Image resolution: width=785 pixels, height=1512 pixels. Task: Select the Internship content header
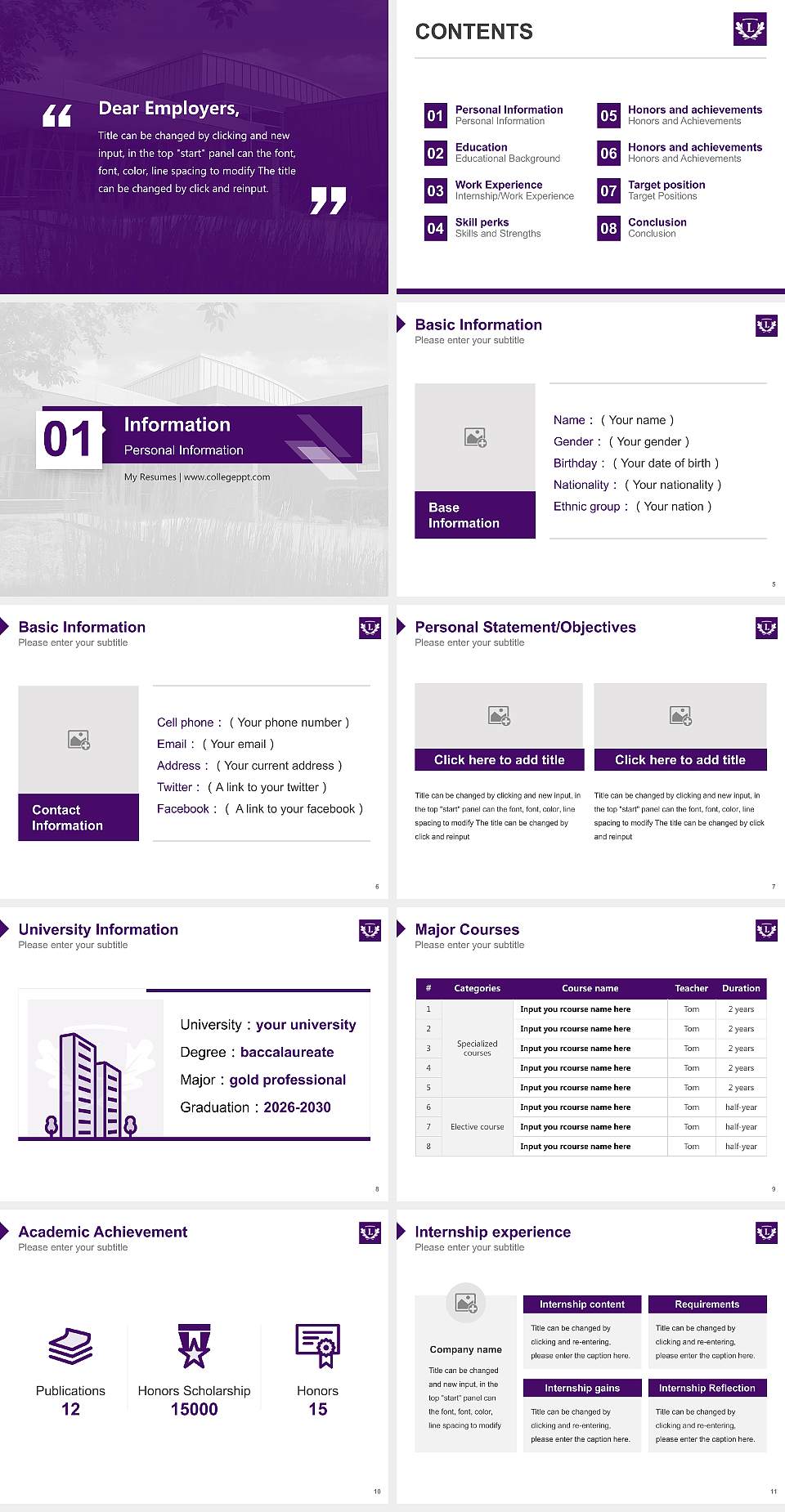582,1304
